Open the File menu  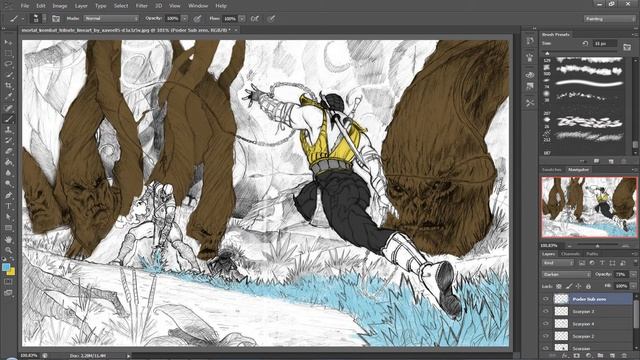click(x=25, y=6)
